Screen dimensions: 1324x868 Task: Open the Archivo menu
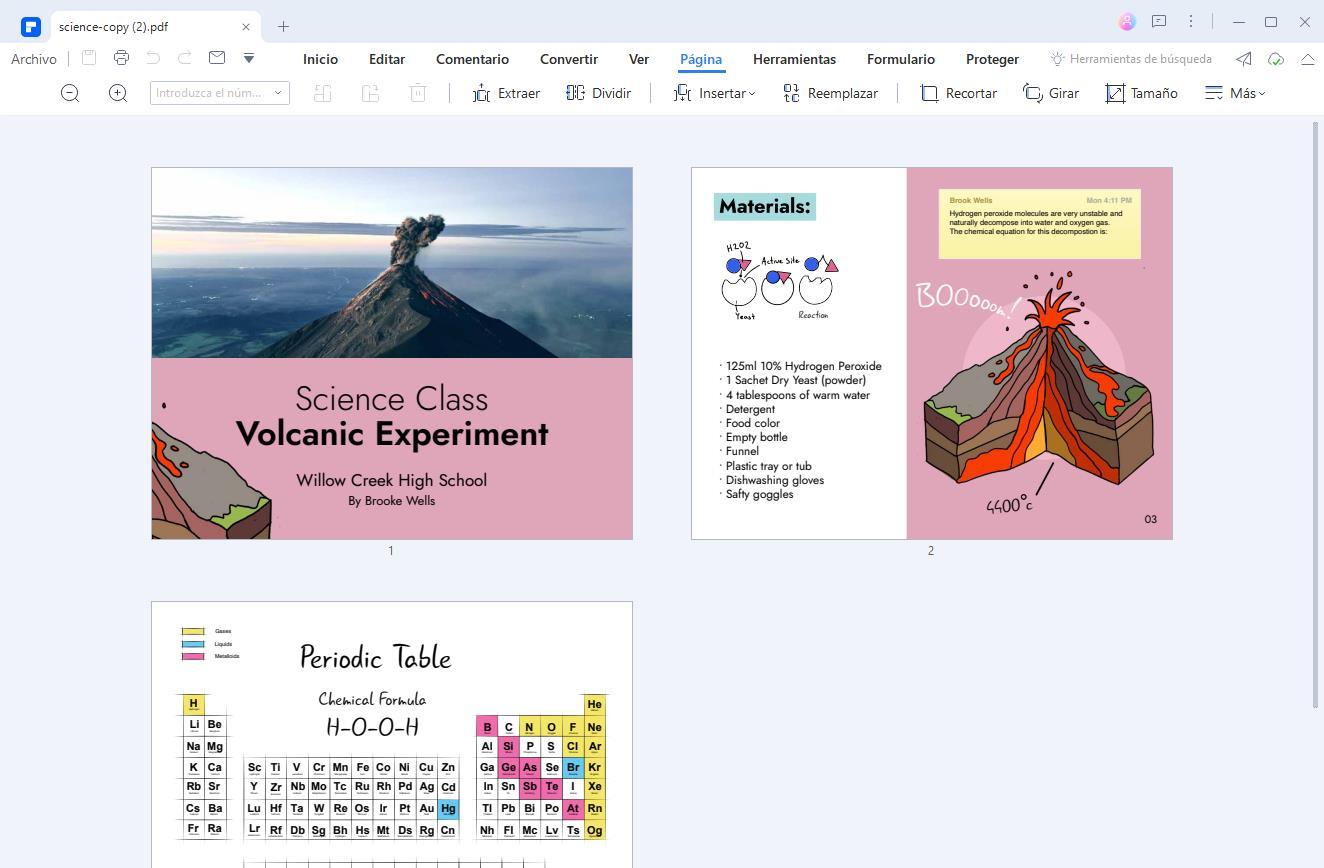click(34, 59)
